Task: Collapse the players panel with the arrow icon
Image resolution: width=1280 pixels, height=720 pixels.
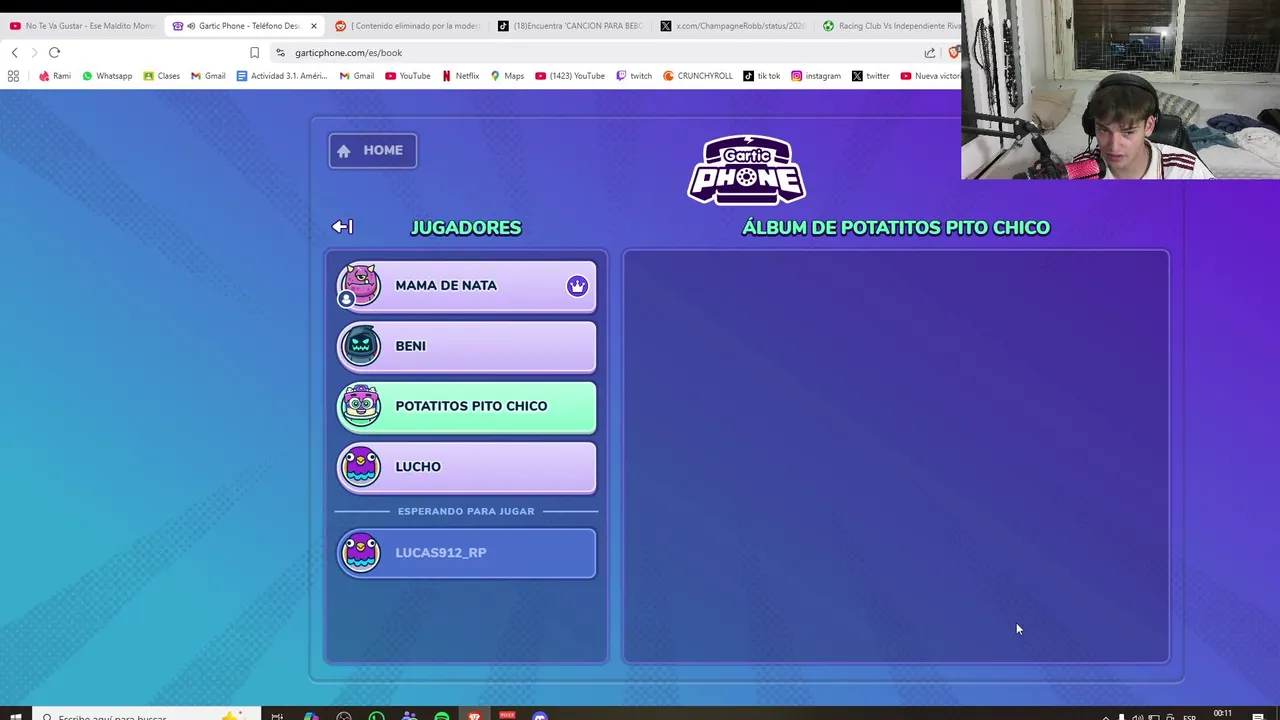Action: tap(342, 227)
